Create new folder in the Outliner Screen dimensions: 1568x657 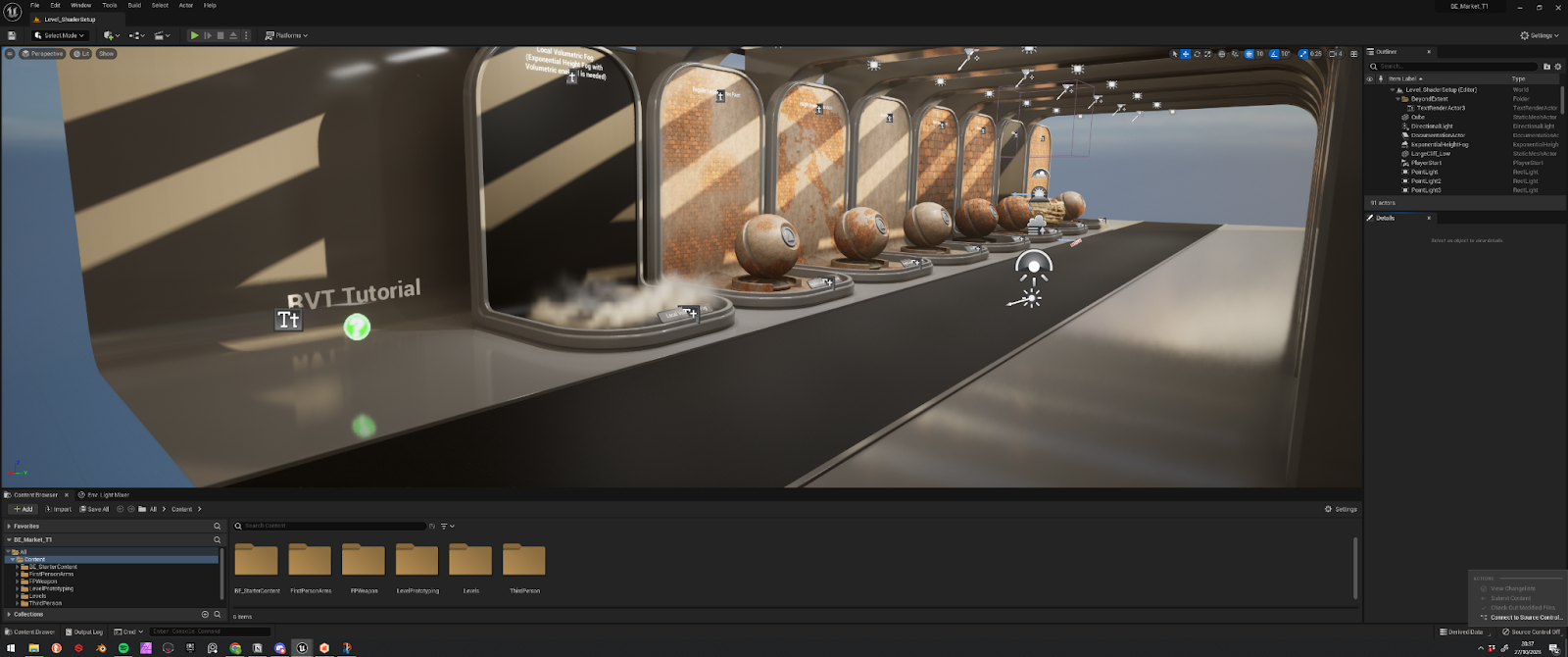1547,67
